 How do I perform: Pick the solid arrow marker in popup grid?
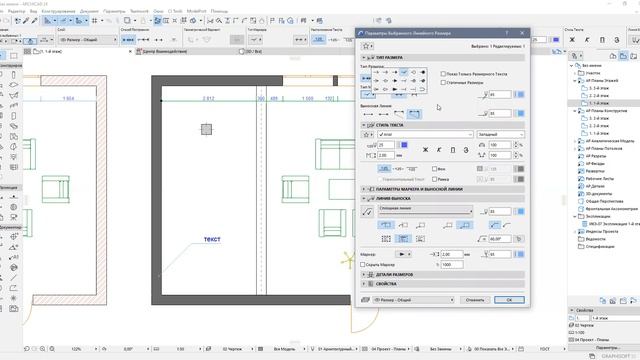[394, 89]
